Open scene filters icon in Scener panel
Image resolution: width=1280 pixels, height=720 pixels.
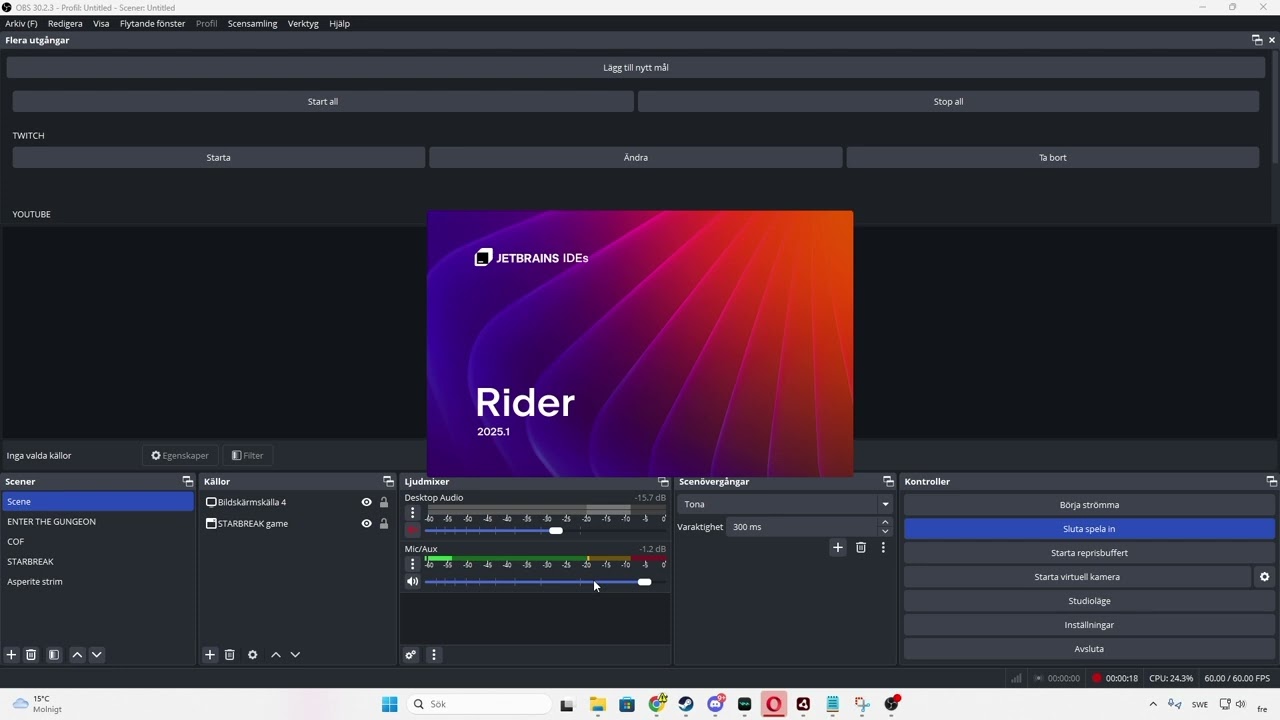tap(54, 655)
